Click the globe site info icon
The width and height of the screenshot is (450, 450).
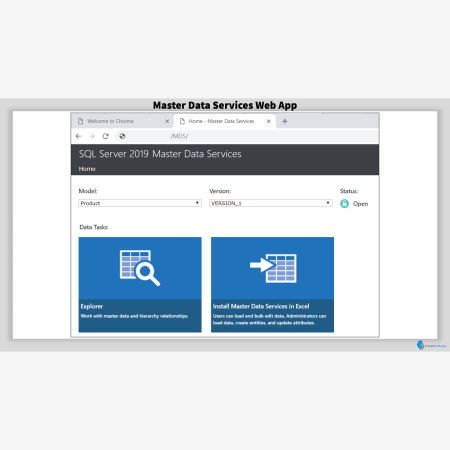pyautogui.click(x=122, y=136)
